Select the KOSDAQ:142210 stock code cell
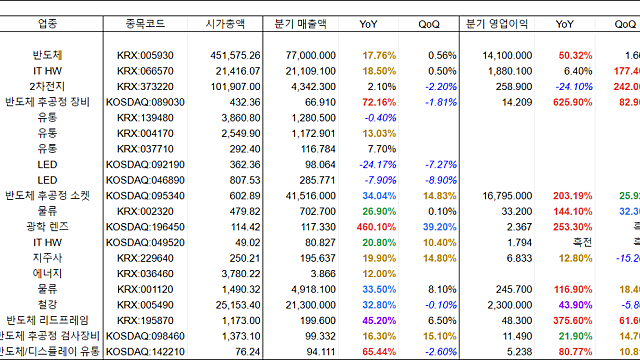 click(145, 352)
